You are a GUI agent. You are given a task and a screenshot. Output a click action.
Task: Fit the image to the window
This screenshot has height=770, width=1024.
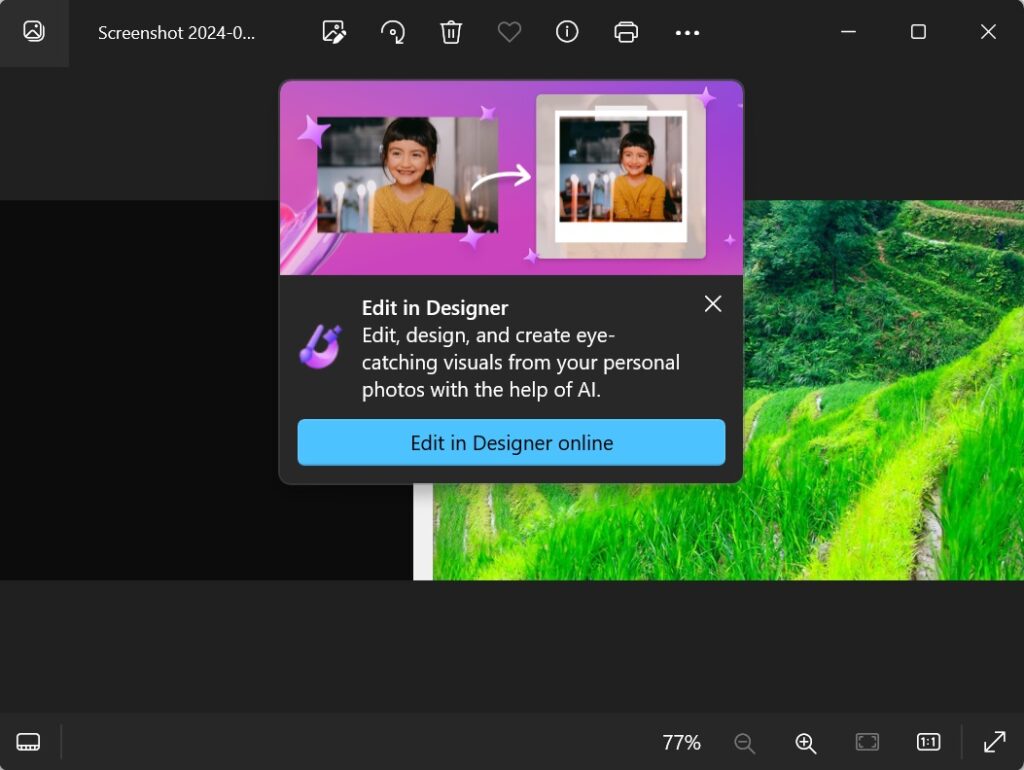tap(866, 742)
